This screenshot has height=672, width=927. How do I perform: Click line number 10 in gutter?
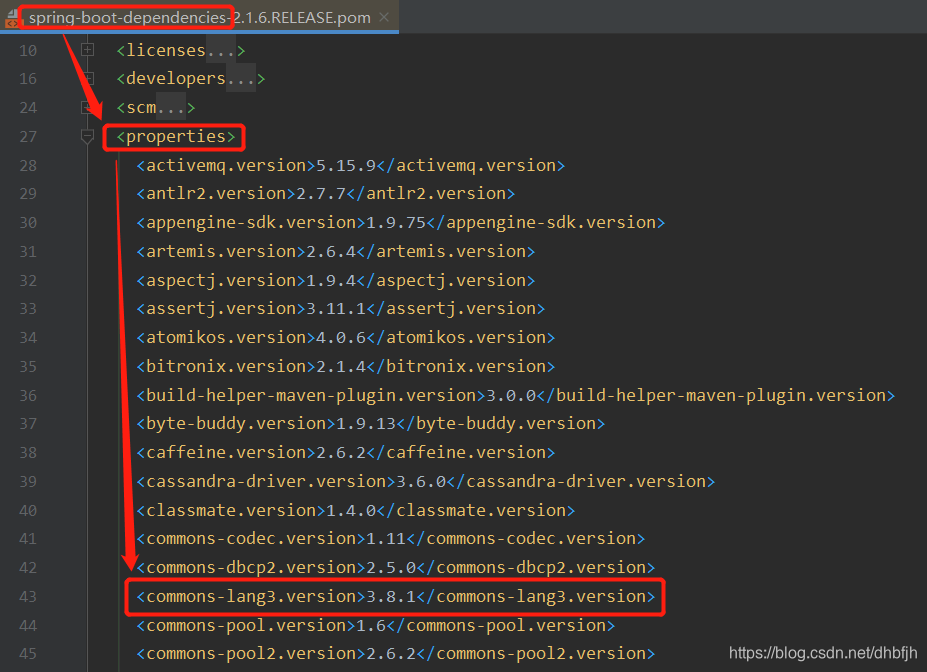pyautogui.click(x=28, y=51)
